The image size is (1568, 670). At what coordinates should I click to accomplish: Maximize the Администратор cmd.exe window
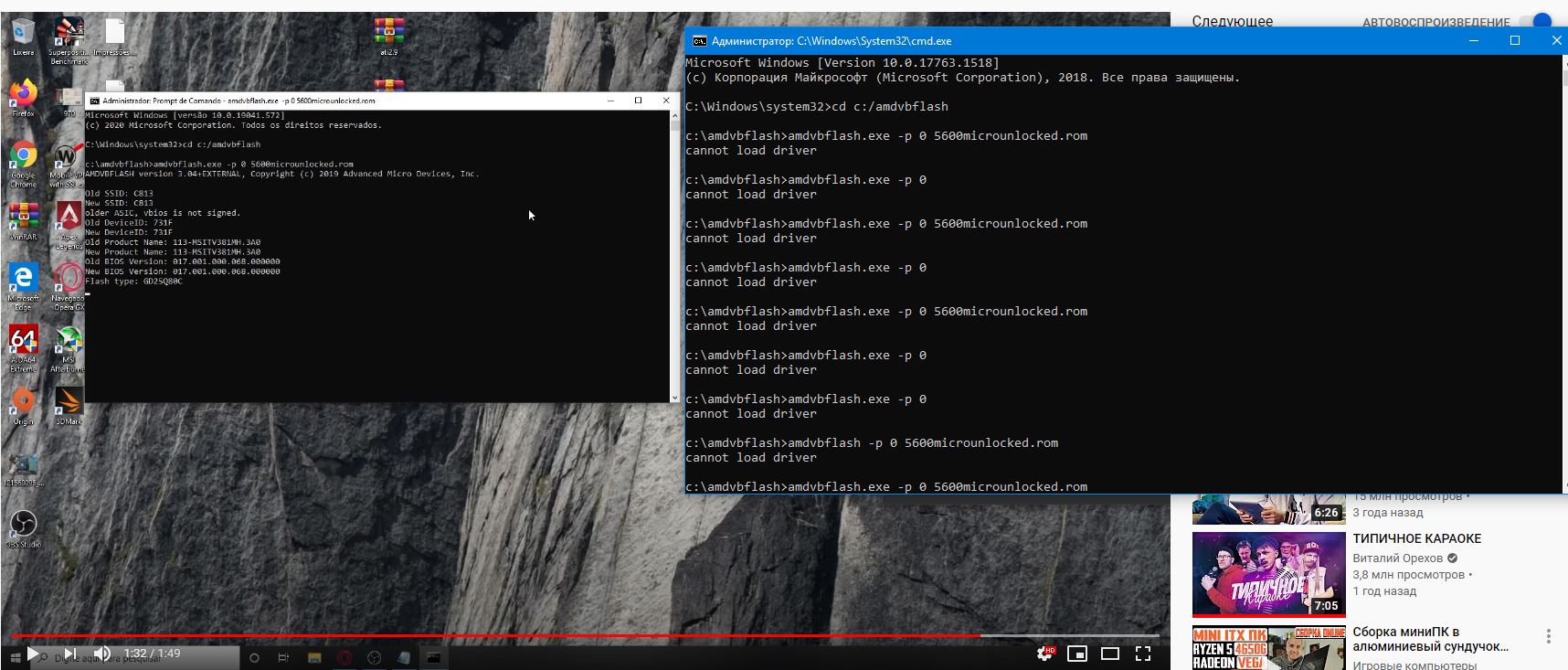pyautogui.click(x=1515, y=41)
